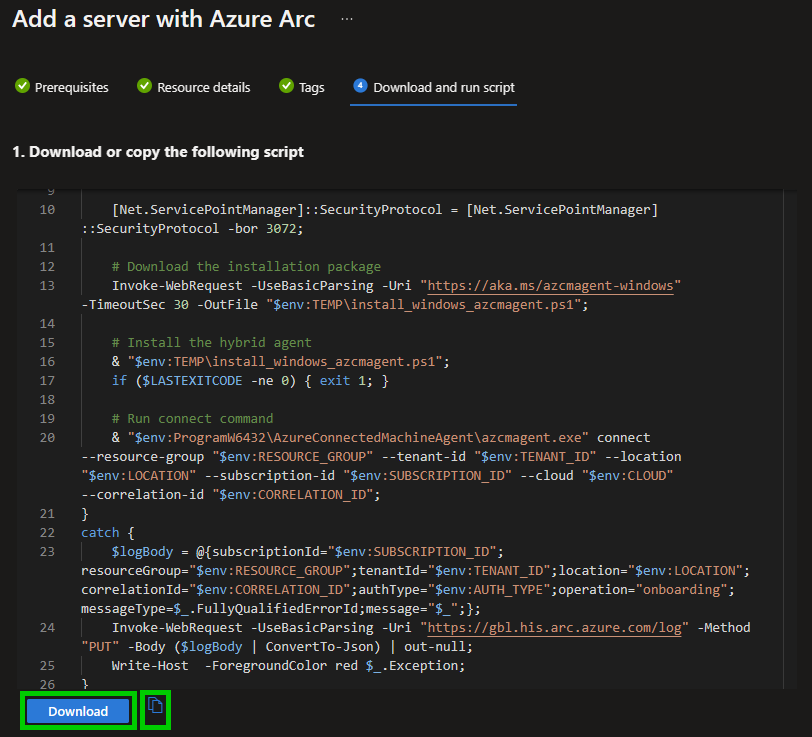Click "--subscription-id" in the connect command
This screenshot has width=812, height=737.
point(269,476)
